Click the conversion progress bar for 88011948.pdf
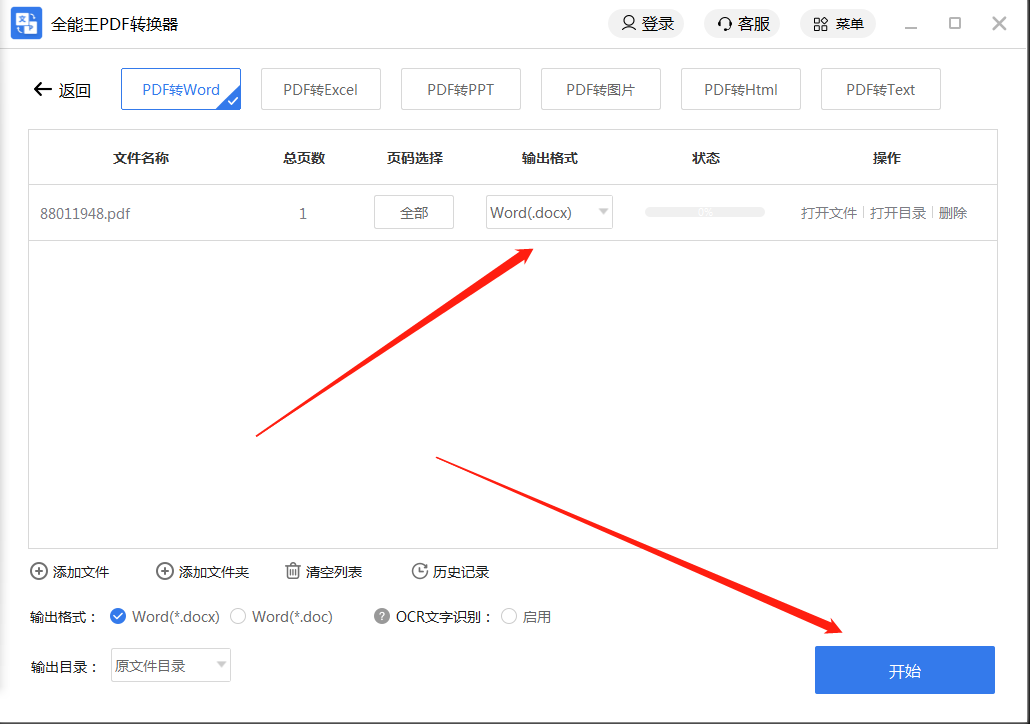The height and width of the screenshot is (724, 1030). 704,212
